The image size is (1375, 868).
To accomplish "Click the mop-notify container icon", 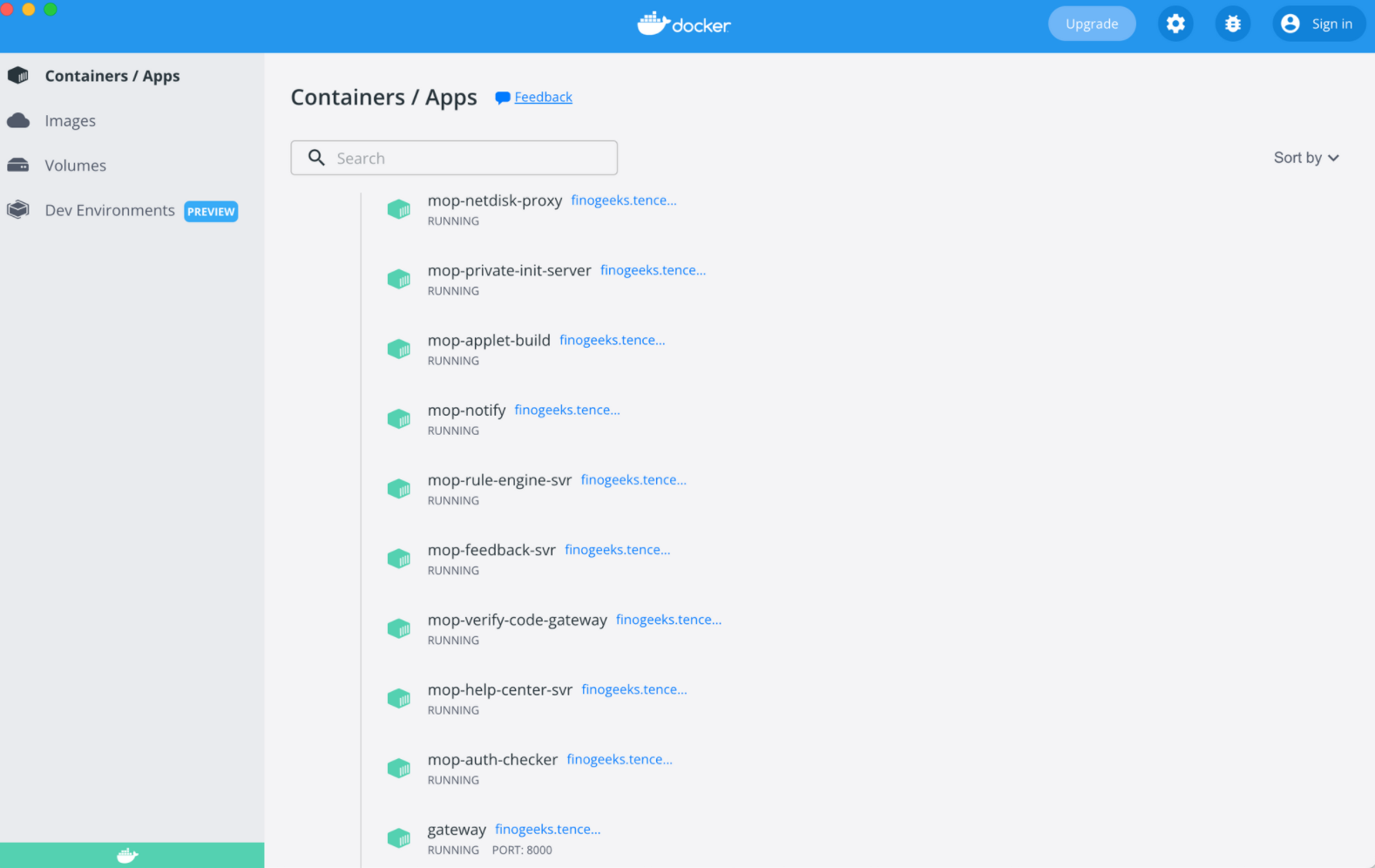I will click(399, 419).
